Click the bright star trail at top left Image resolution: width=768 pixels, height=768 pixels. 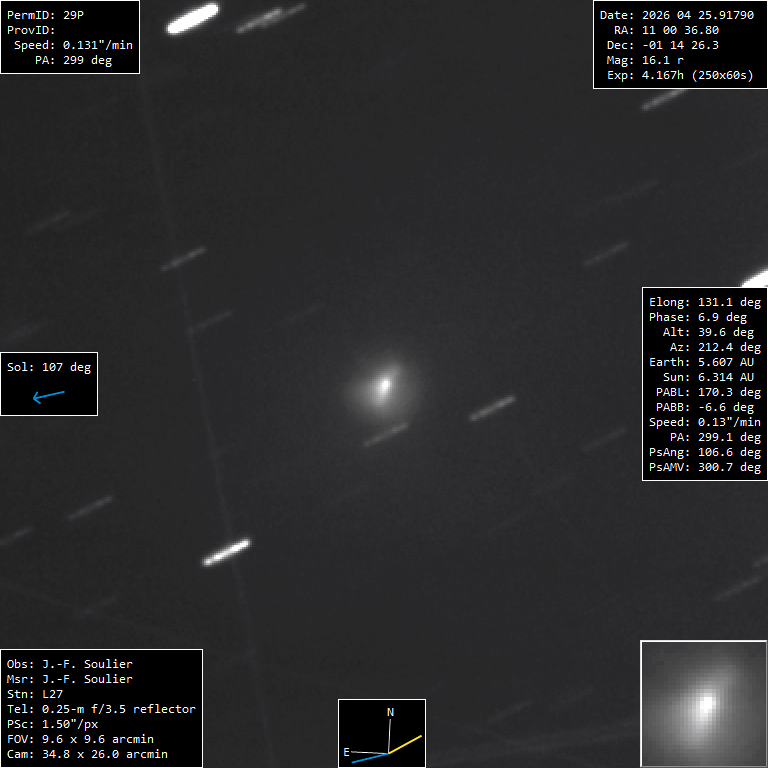point(192,19)
